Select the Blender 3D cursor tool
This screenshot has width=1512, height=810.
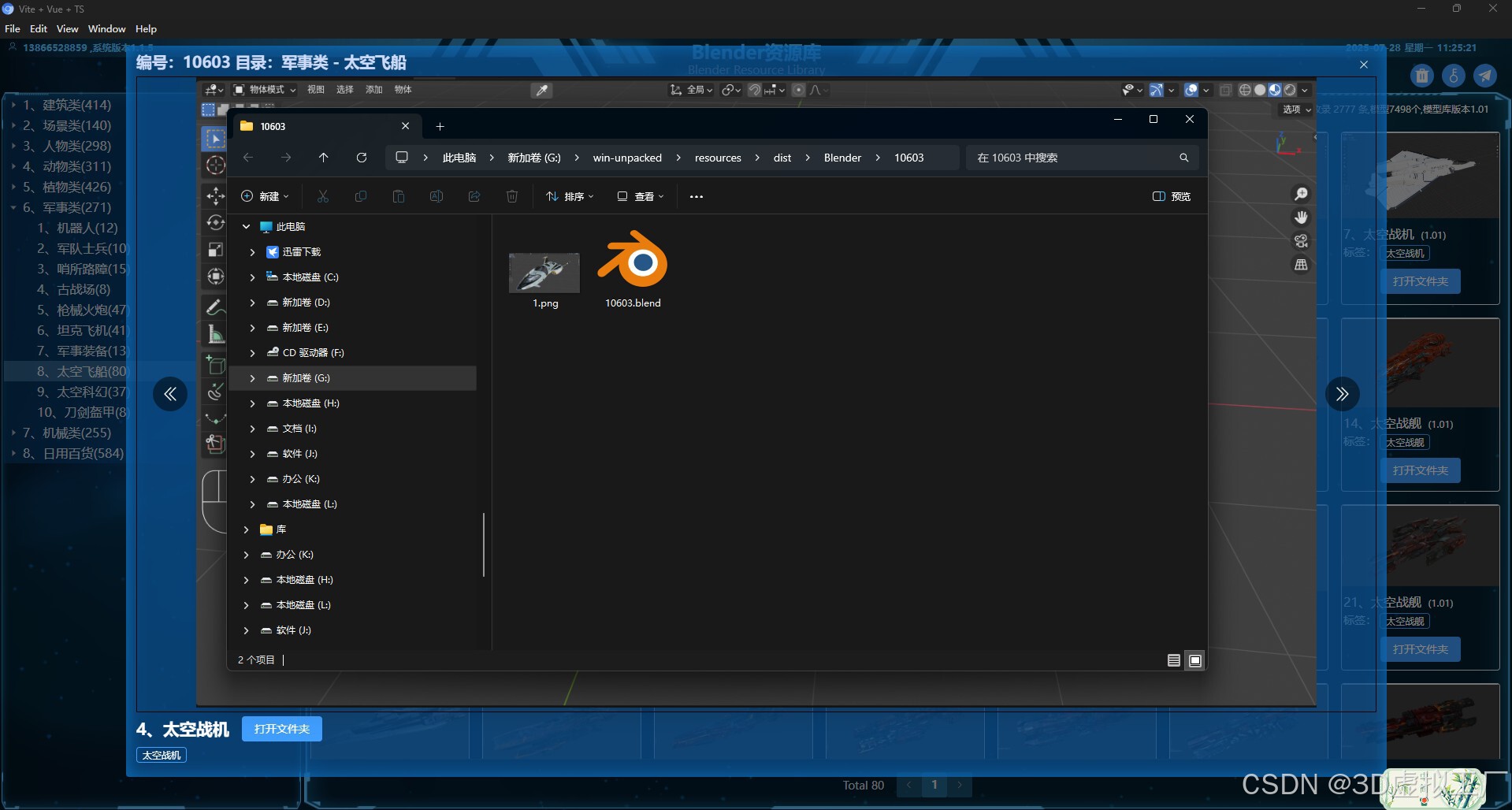pos(215,165)
